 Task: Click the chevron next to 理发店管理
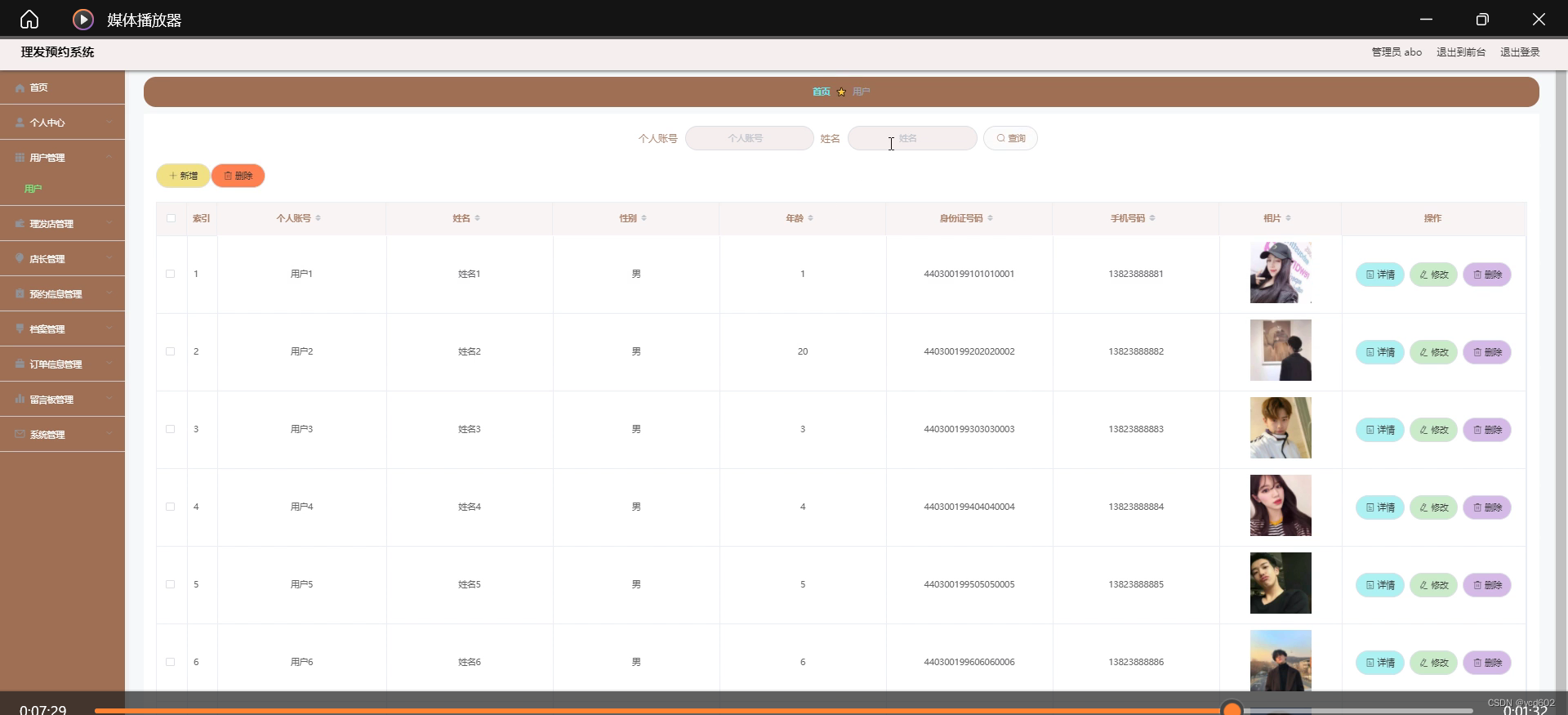(109, 223)
